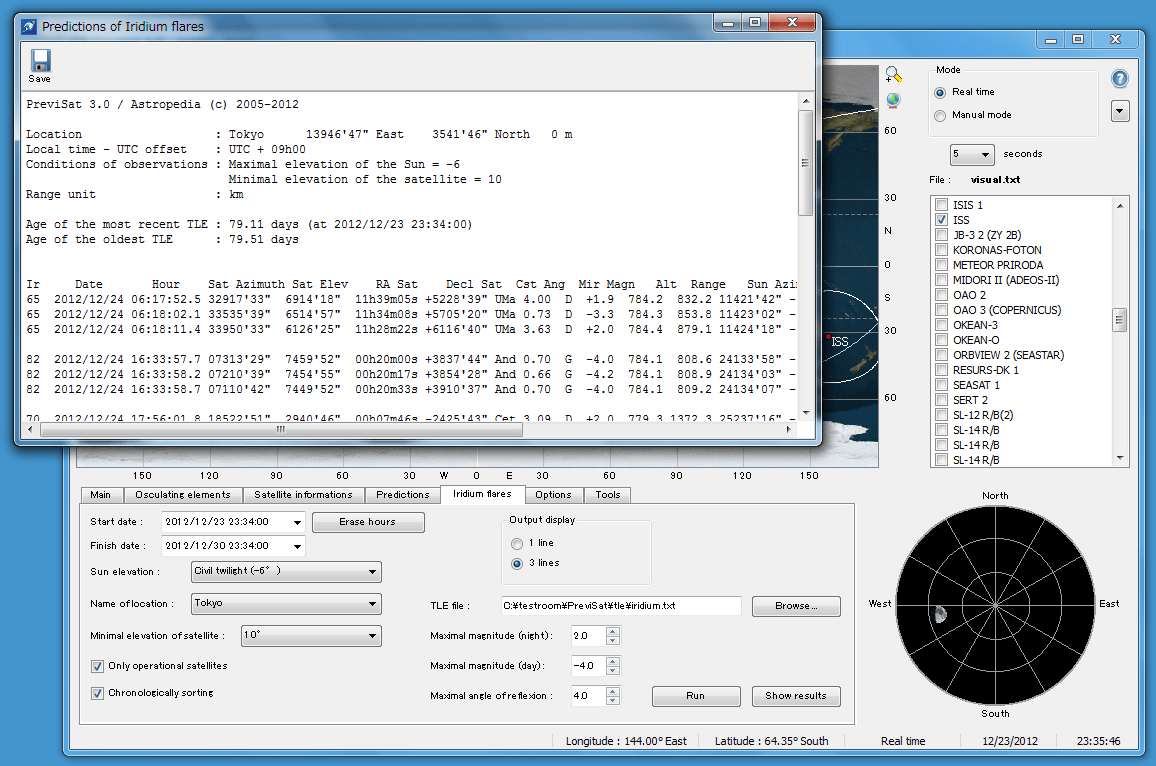This screenshot has height=766, width=1156.
Task: Click predictions vertical scrollbar thumb
Action: click(806, 163)
